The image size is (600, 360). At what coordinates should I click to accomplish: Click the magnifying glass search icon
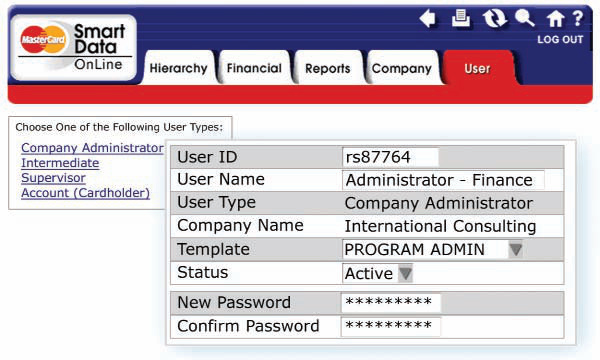(x=525, y=18)
